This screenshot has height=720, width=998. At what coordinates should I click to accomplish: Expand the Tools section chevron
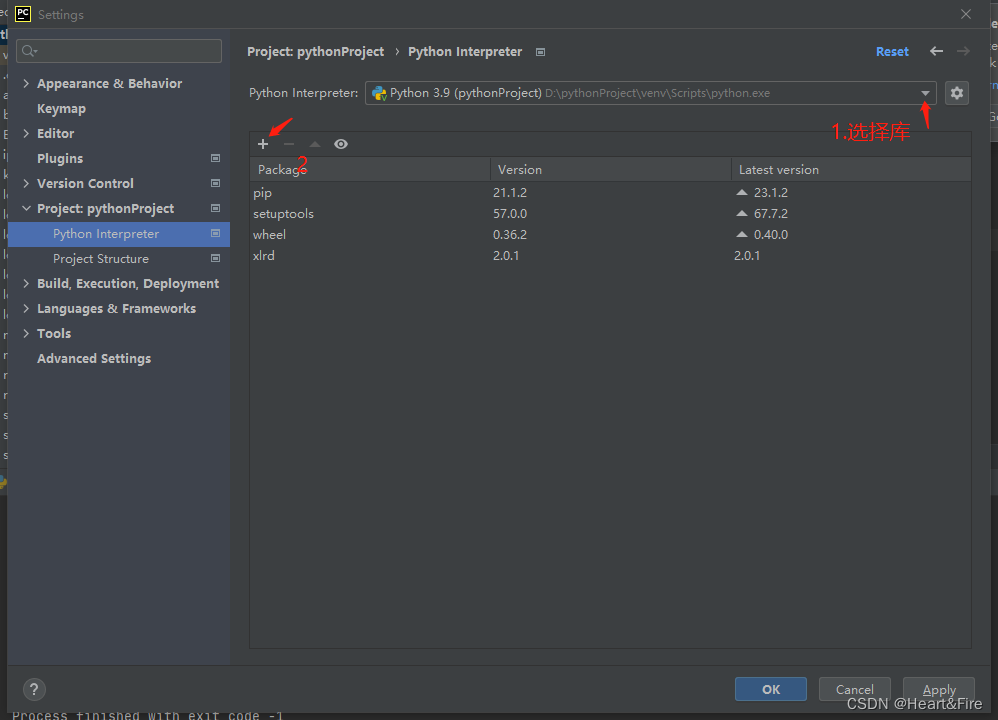point(26,333)
